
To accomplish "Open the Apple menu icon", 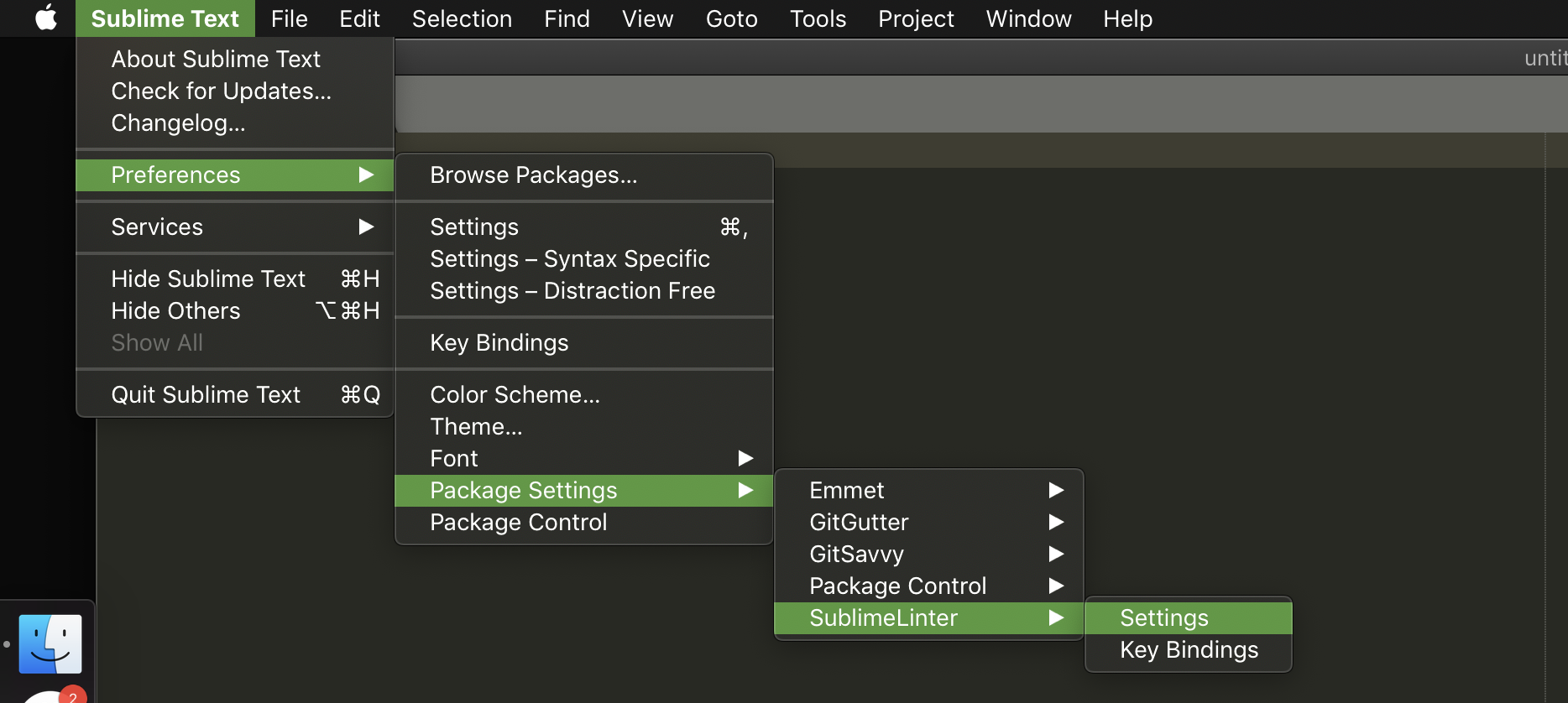I will pos(46,18).
